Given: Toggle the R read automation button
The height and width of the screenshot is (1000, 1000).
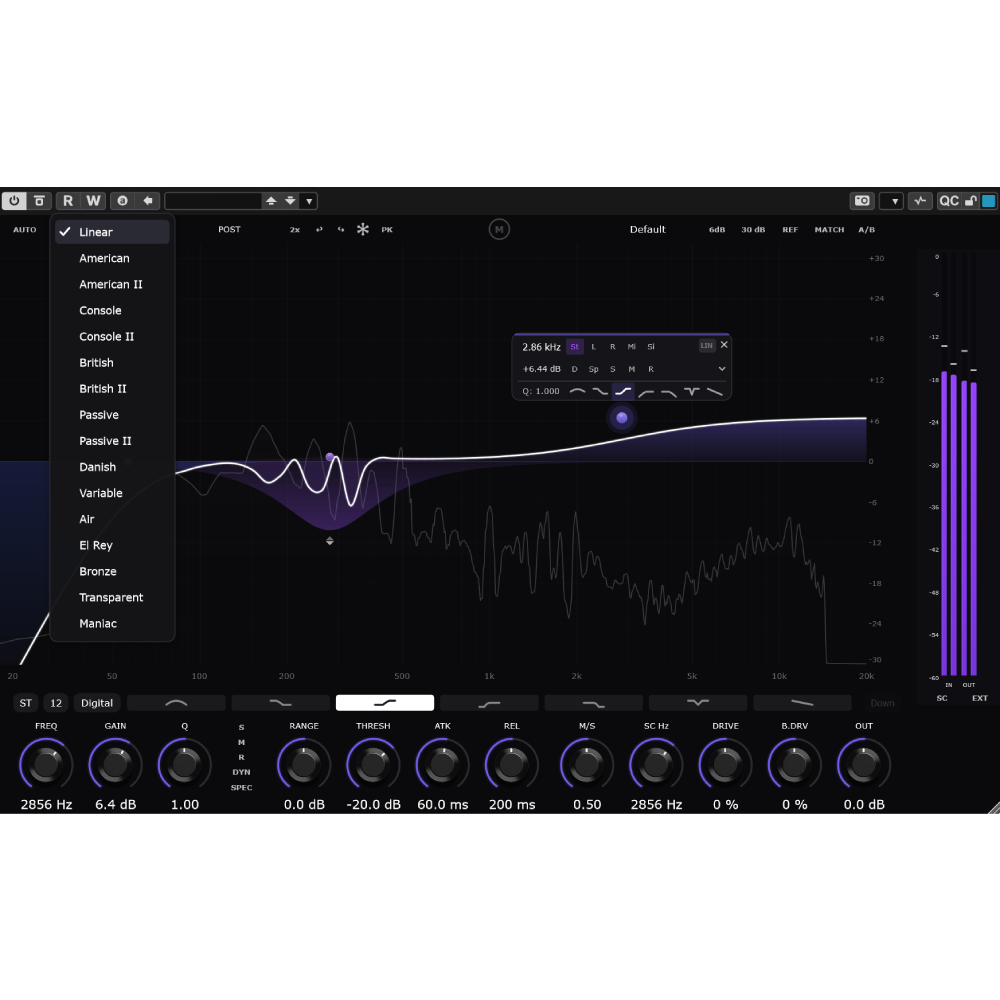Looking at the screenshot, I should coord(68,201).
